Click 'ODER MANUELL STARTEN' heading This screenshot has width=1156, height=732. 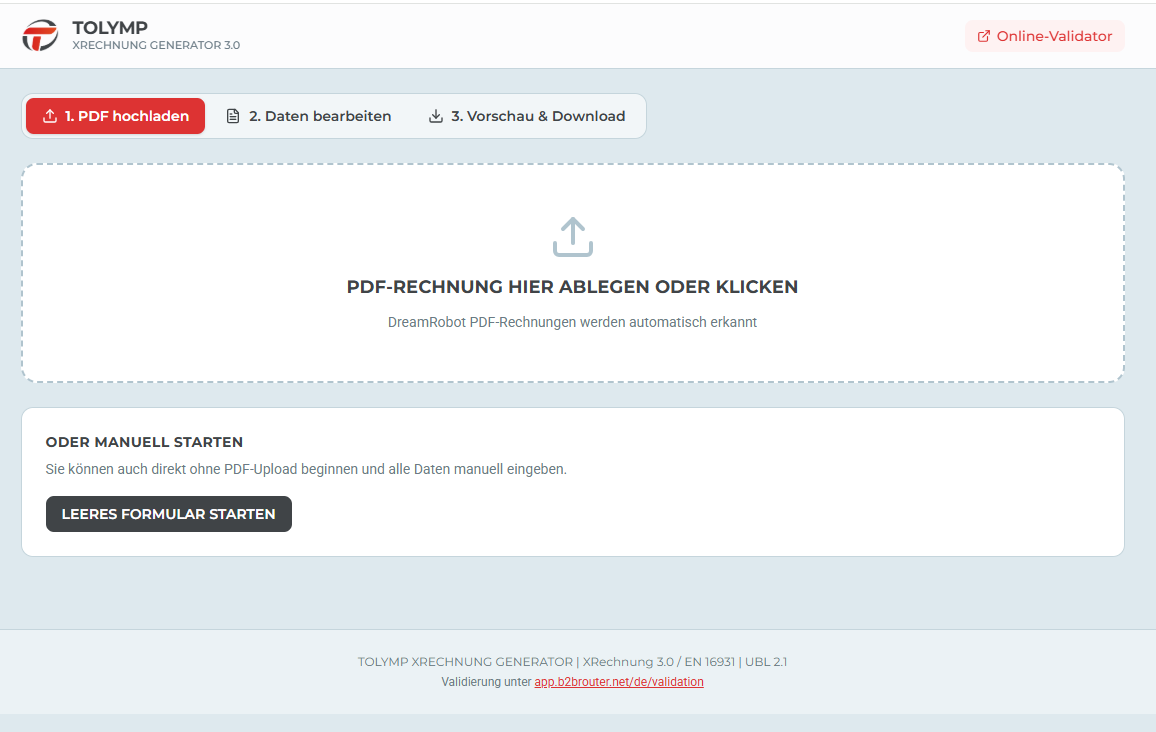[x=144, y=442]
